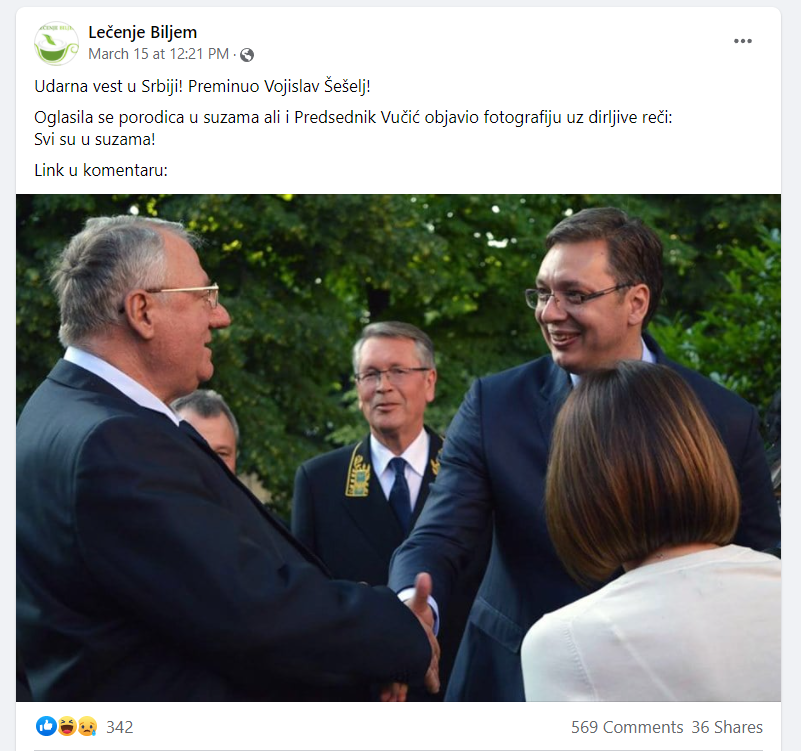The width and height of the screenshot is (801, 751).
Task: Click the 'Svi su u suzama!' text line
Action: point(95,139)
